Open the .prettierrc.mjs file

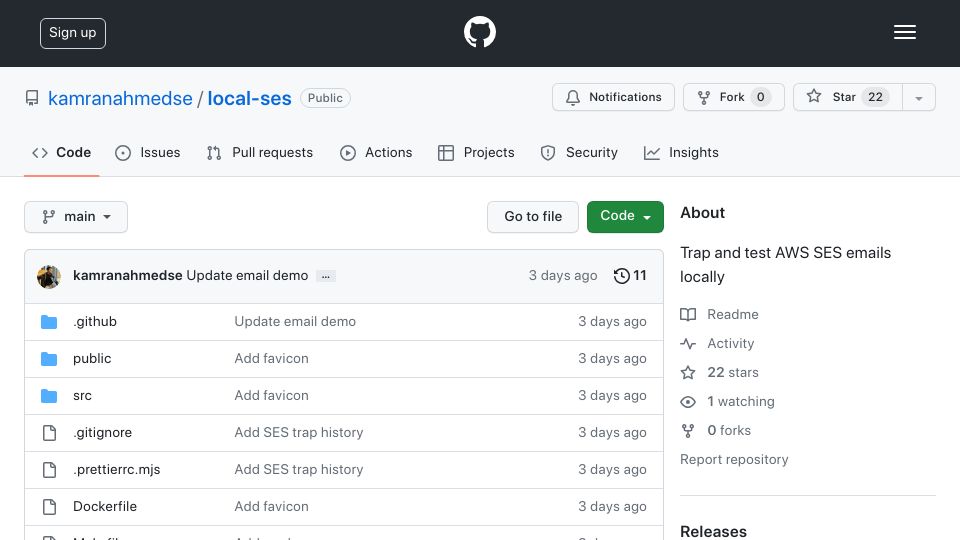click(x=116, y=470)
